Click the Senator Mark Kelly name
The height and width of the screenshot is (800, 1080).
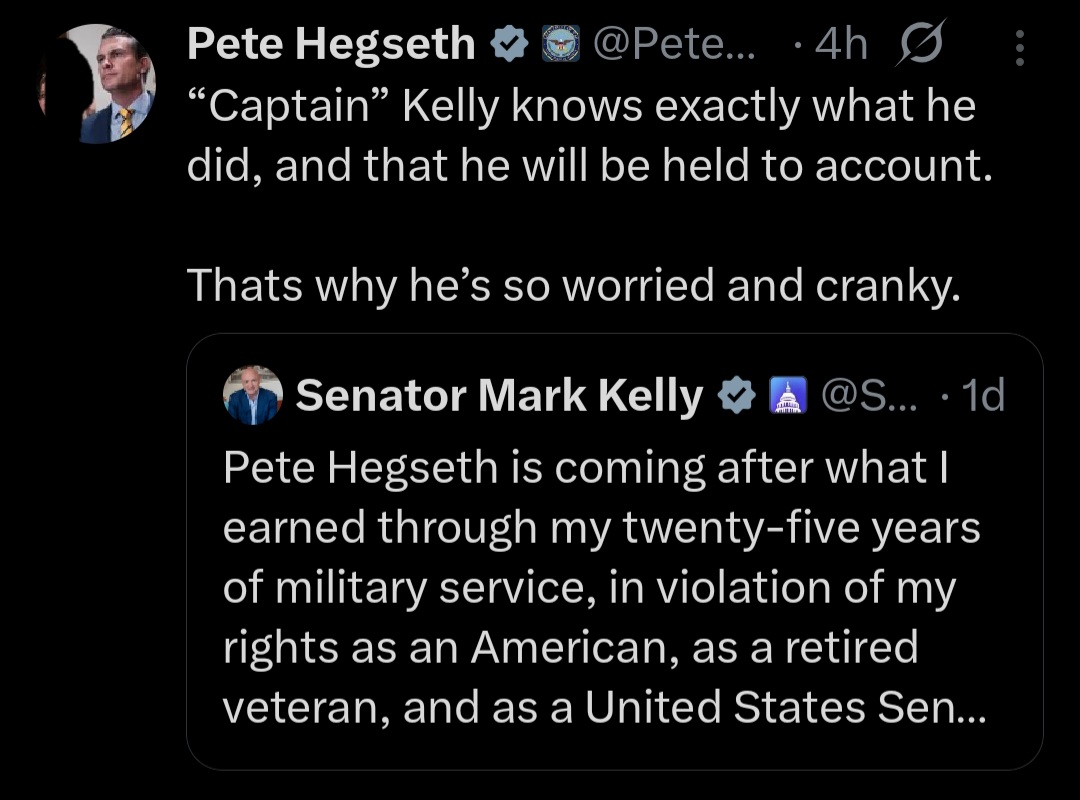coord(500,397)
